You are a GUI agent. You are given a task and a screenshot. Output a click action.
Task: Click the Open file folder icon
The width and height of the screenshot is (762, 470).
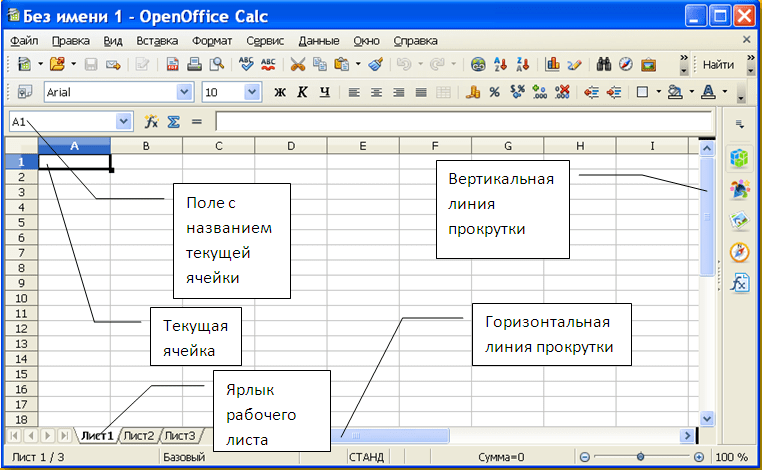pyautogui.click(x=57, y=64)
